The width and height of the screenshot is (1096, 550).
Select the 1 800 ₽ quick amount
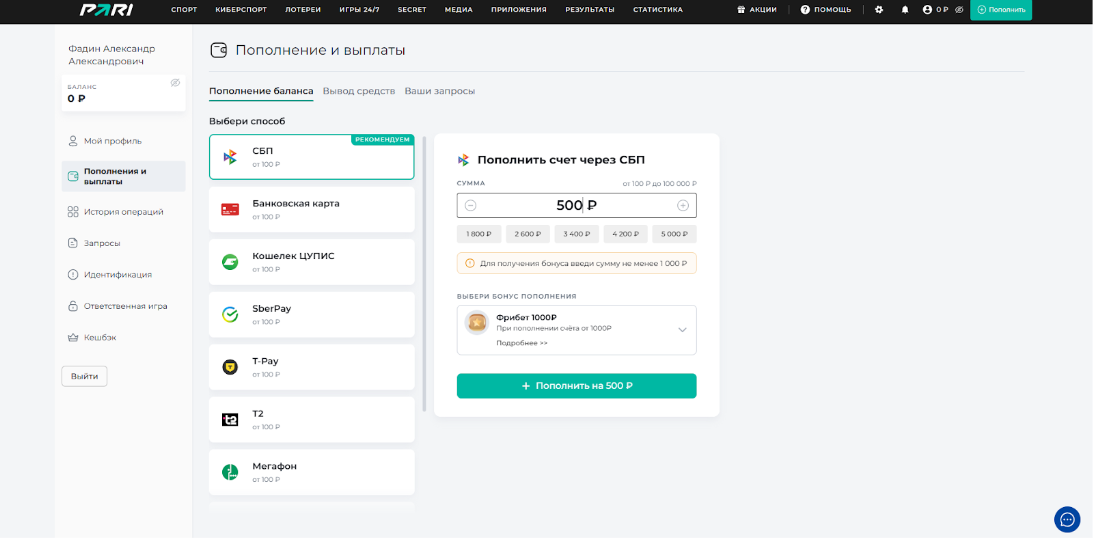(x=478, y=234)
